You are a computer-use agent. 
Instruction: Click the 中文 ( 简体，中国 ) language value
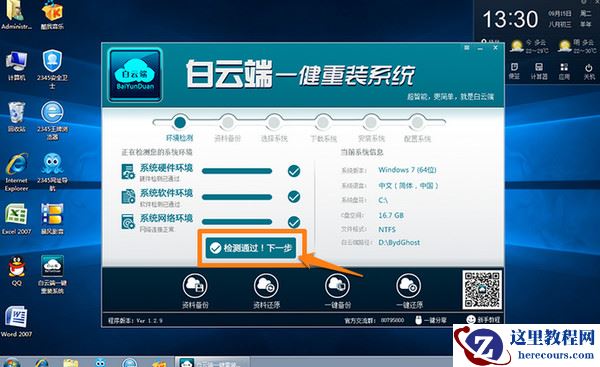coord(408,186)
